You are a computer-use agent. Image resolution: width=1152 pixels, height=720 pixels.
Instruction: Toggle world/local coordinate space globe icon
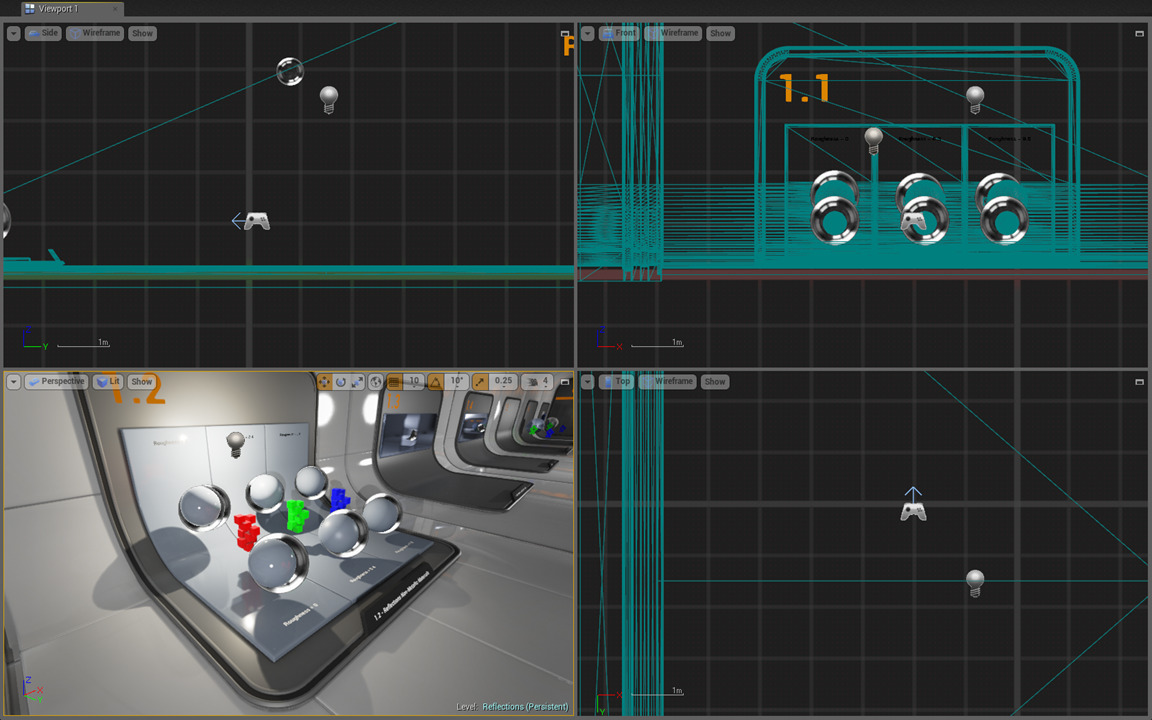[x=376, y=381]
